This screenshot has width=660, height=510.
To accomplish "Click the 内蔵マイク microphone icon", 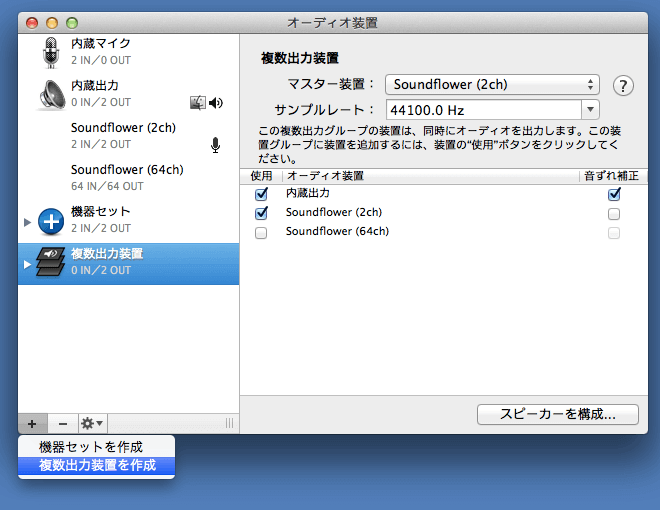I will pyautogui.click(x=51, y=52).
